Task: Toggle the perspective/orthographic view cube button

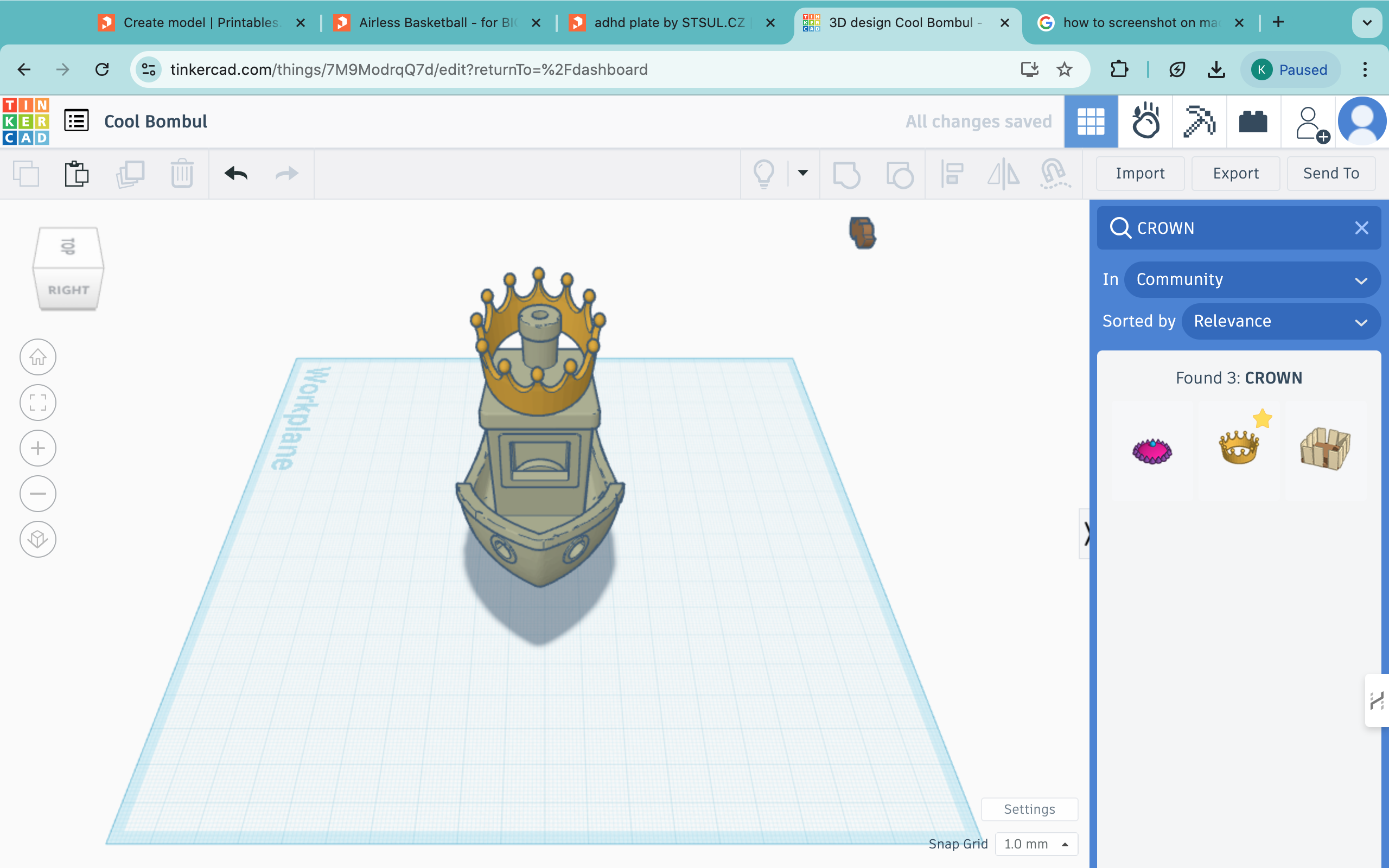Action: pos(38,539)
